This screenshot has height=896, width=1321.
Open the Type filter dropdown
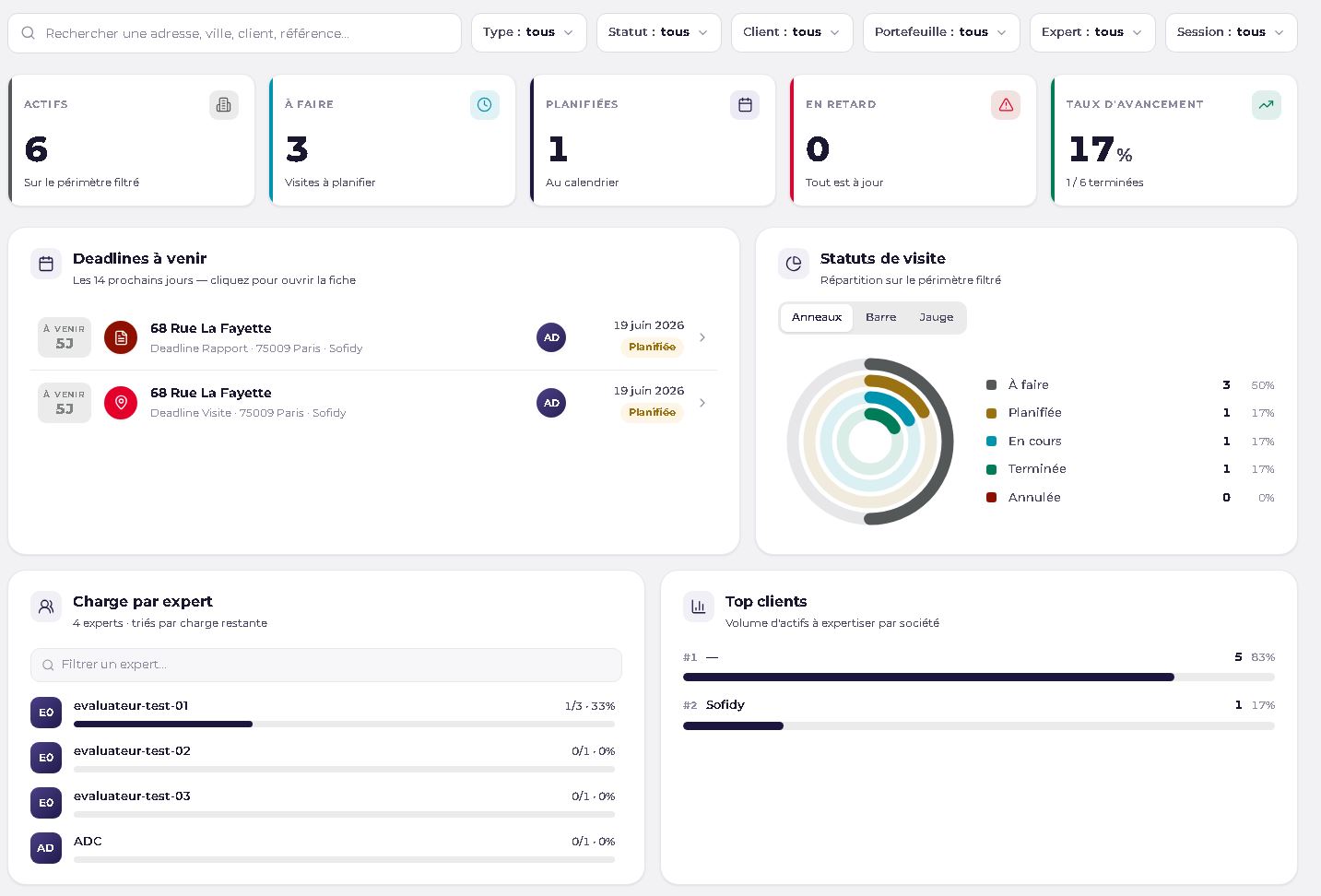(528, 32)
